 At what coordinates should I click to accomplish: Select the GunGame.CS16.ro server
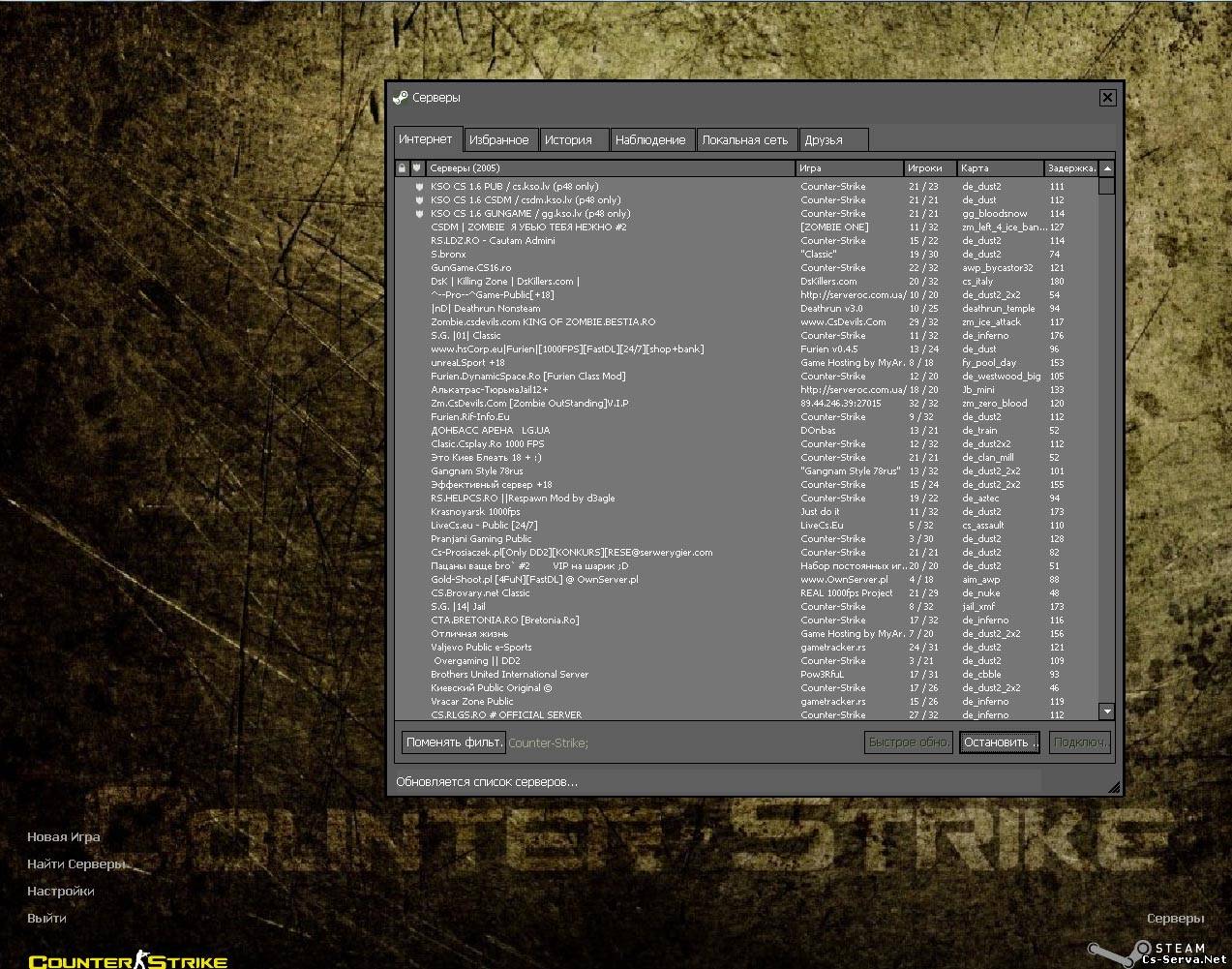tap(746, 268)
